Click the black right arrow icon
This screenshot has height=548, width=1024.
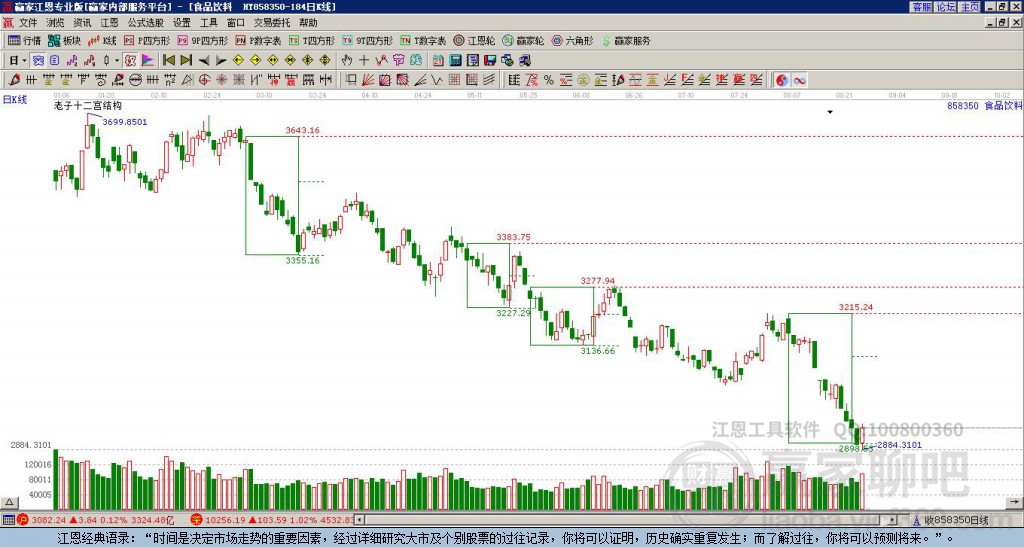click(x=221, y=60)
